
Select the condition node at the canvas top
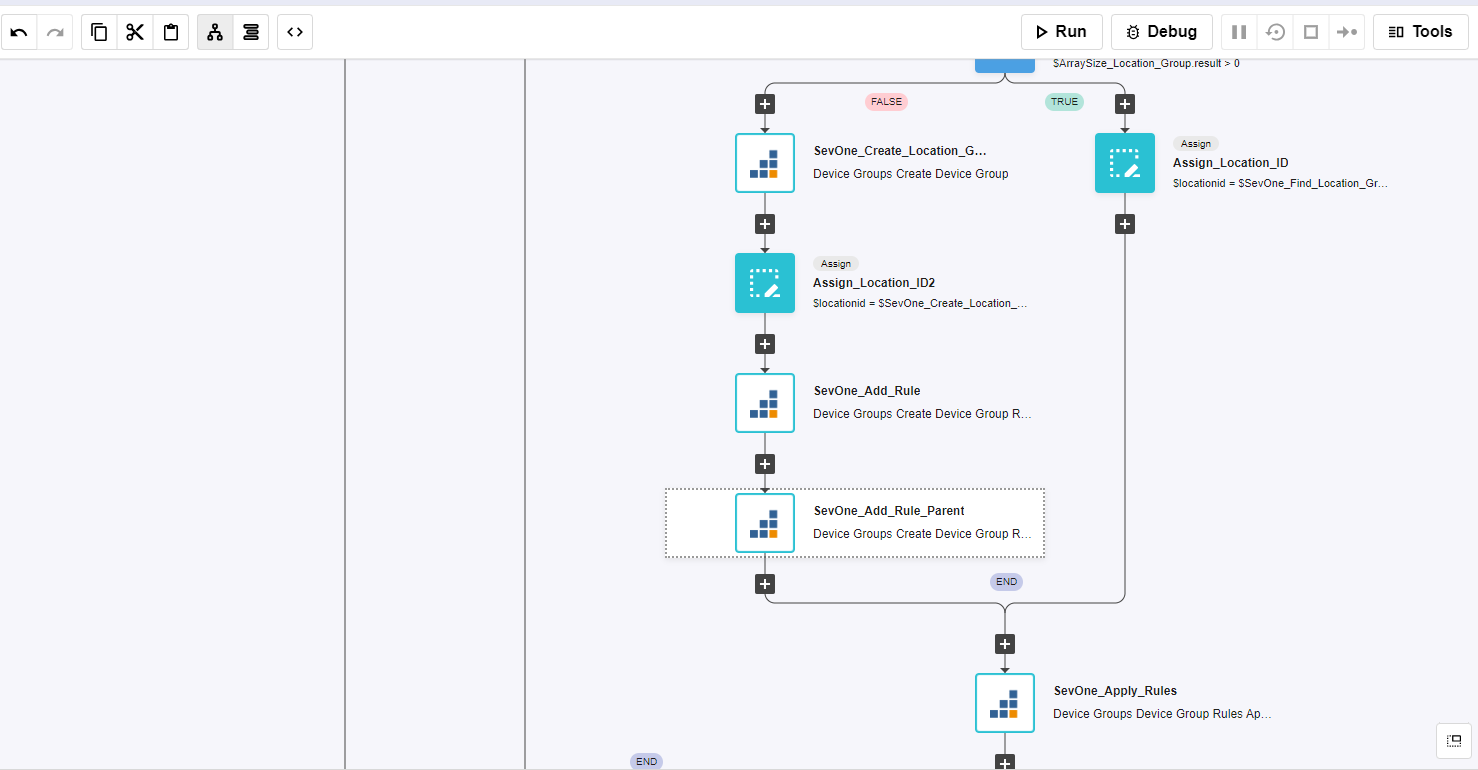point(1005,65)
